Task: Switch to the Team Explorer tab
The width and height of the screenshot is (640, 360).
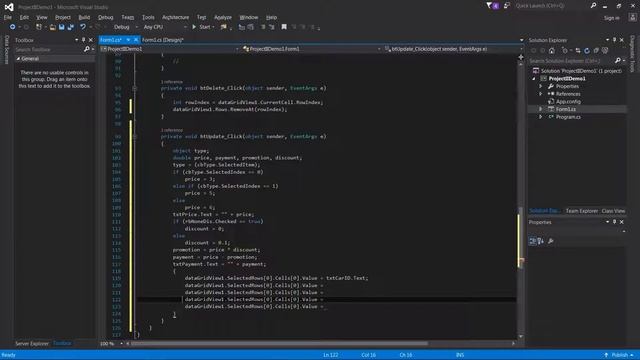Action: [x=582, y=211]
